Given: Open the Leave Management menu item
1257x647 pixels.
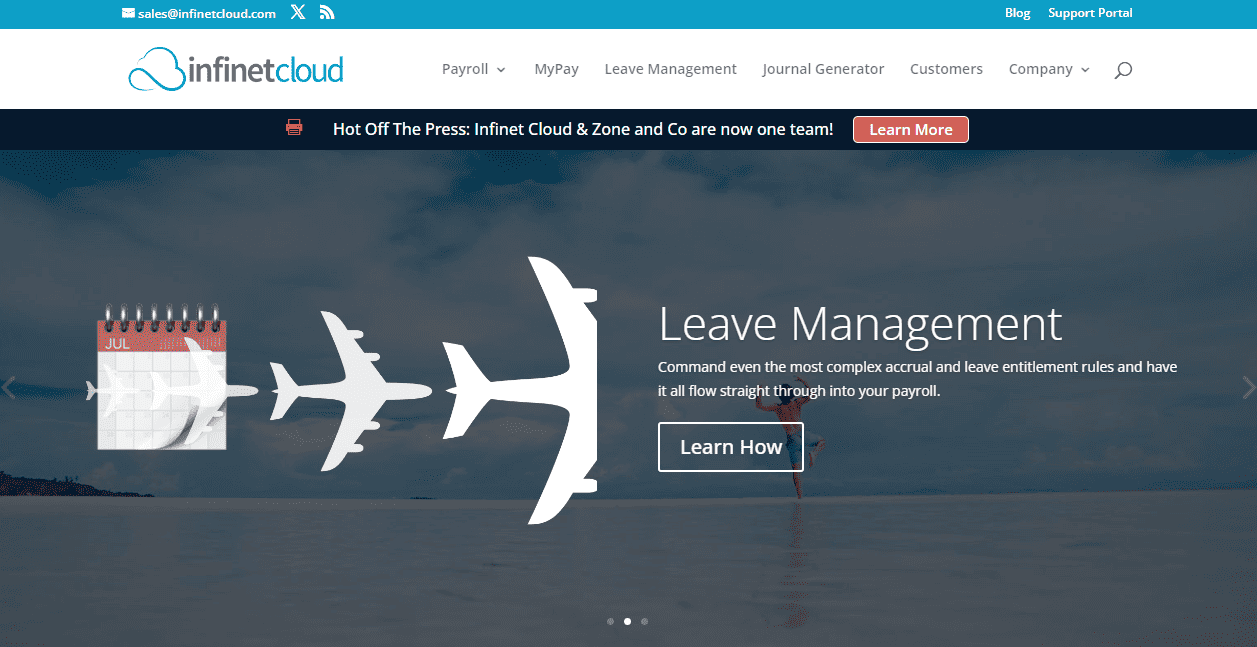Looking at the screenshot, I should tap(670, 69).
